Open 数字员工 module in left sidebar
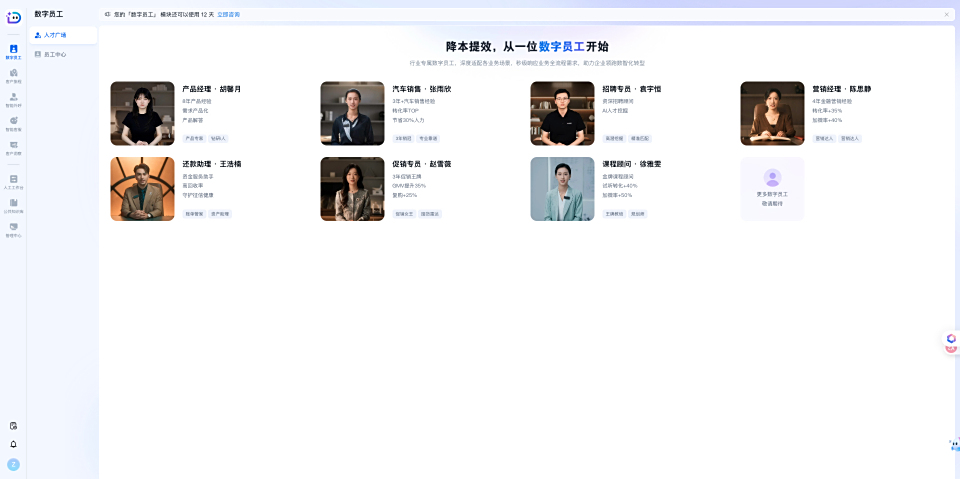 (x=13, y=51)
